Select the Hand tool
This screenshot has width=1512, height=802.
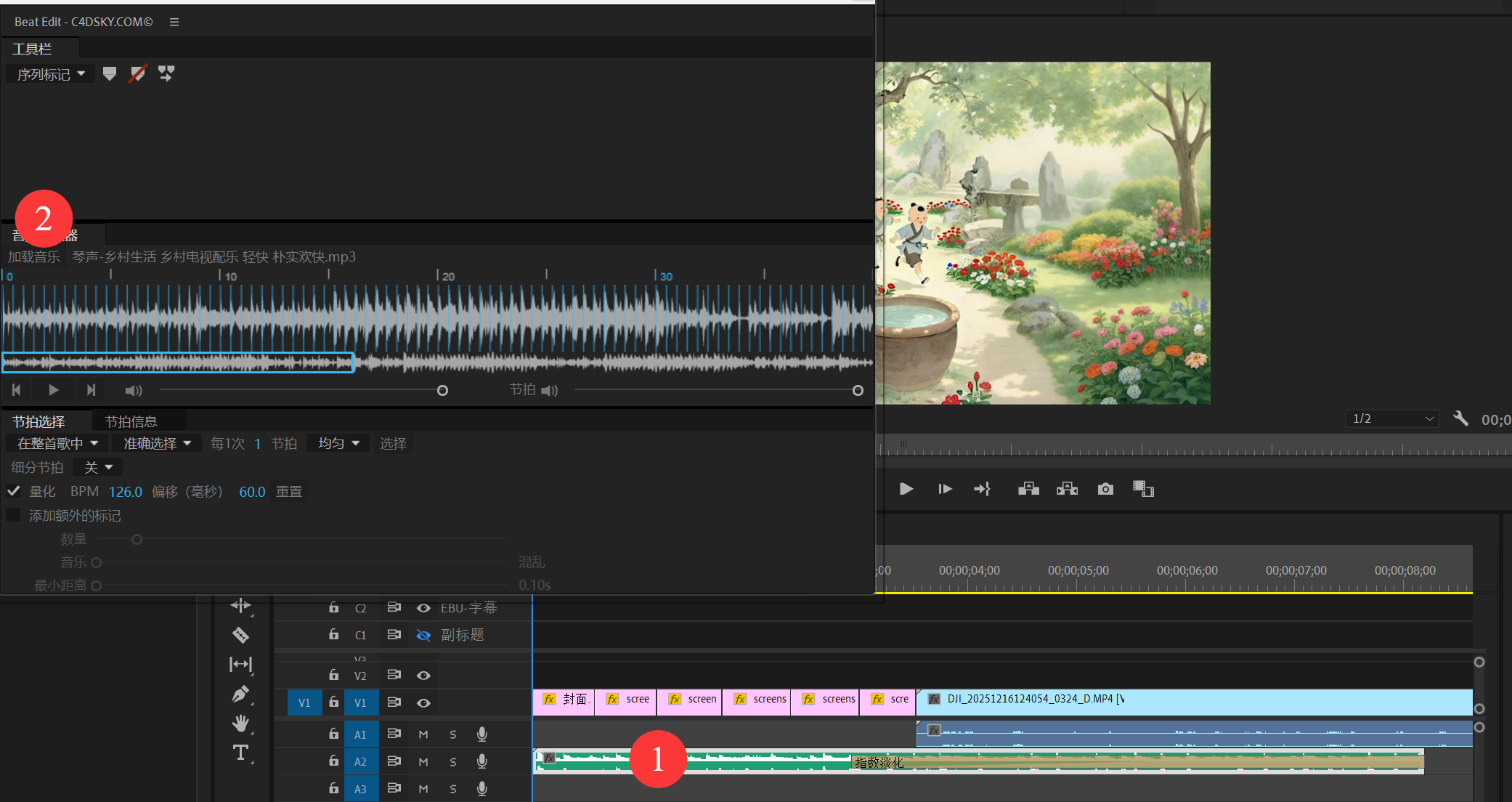[x=240, y=723]
